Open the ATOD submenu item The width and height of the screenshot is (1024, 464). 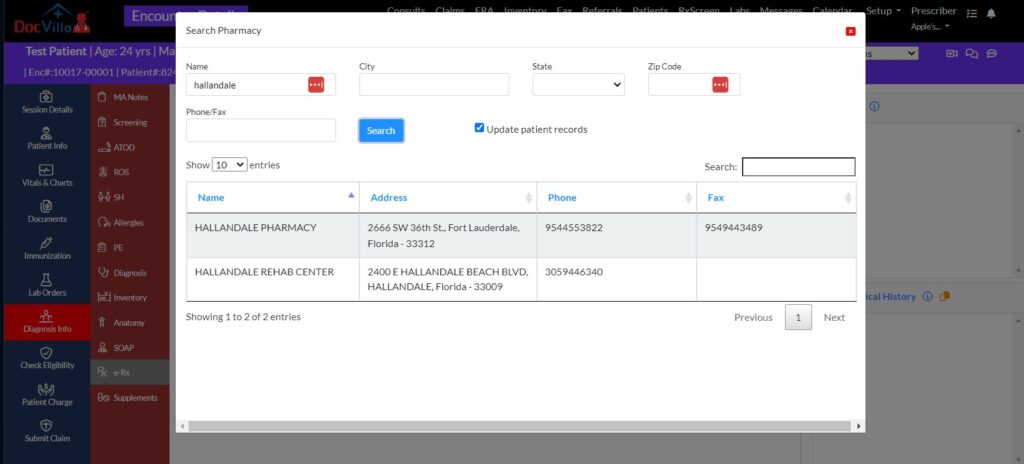(129, 148)
